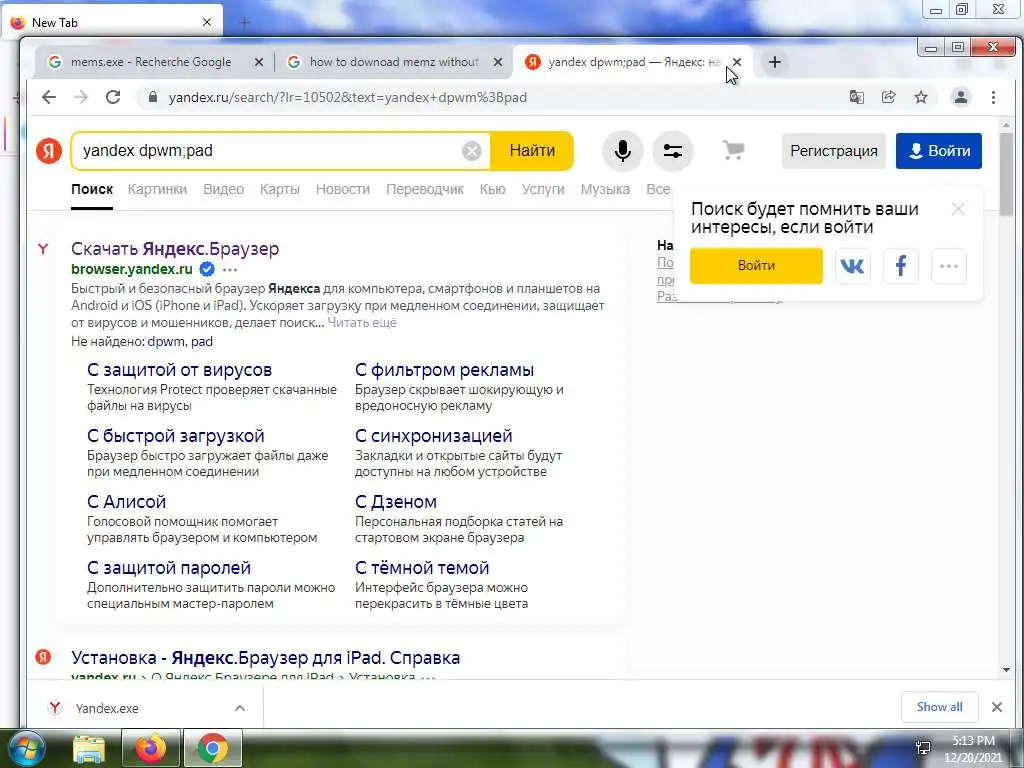Open 'Установка - Яндекс.Браузер для iPad' result
This screenshot has width=1024, height=768.
tap(266, 658)
